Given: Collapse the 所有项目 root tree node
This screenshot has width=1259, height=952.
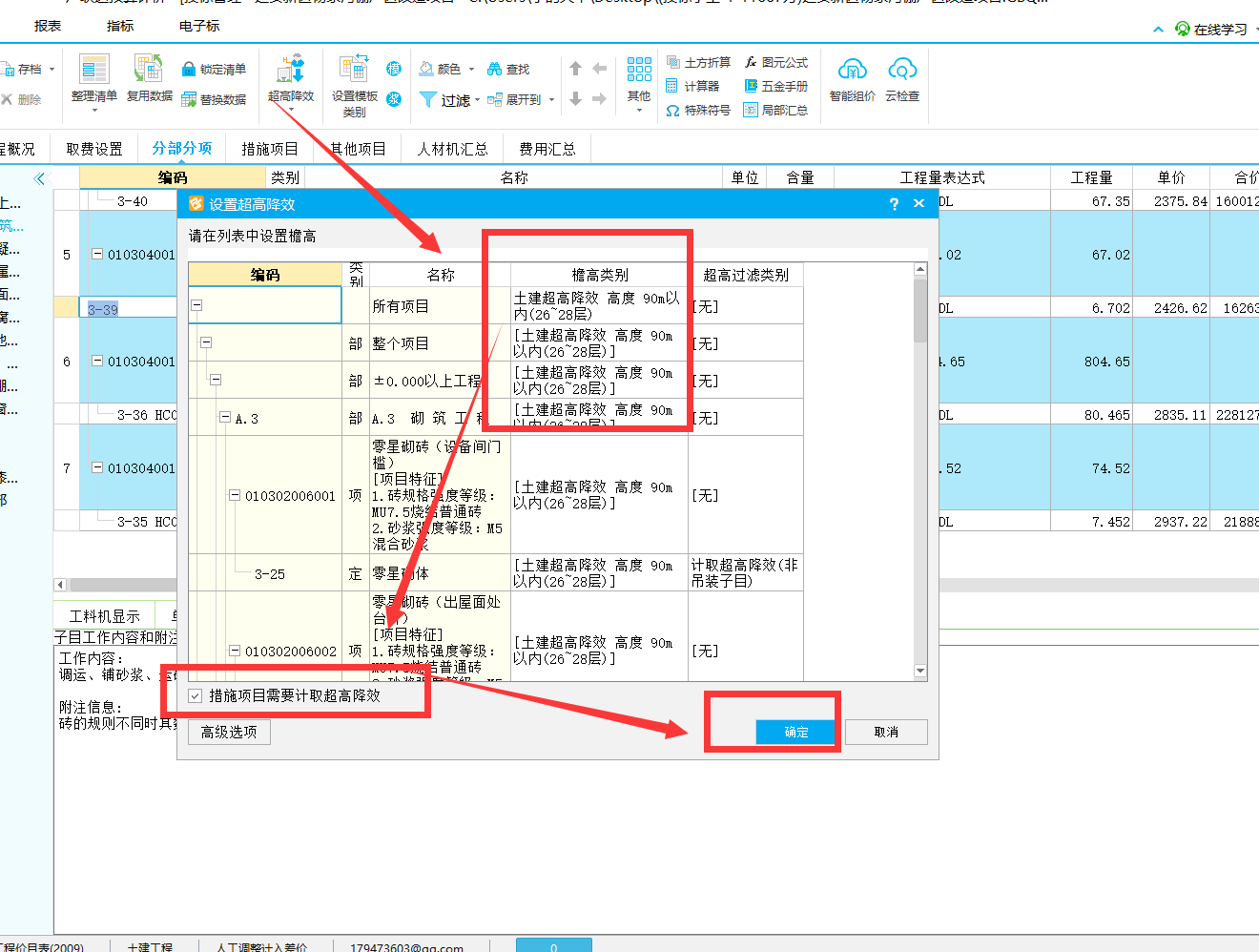Looking at the screenshot, I should pyautogui.click(x=196, y=305).
